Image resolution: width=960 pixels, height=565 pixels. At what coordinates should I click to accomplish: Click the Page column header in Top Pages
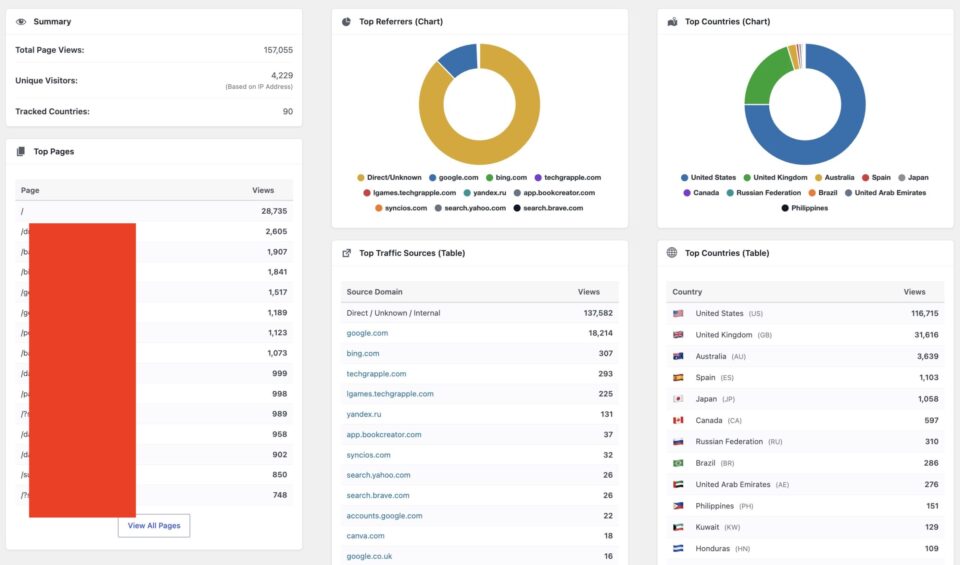click(30, 190)
